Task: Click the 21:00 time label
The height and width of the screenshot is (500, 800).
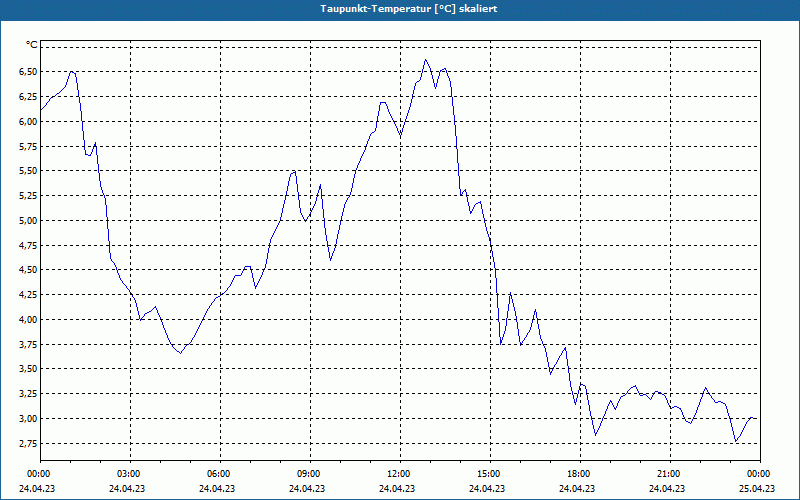Action: (x=670, y=474)
